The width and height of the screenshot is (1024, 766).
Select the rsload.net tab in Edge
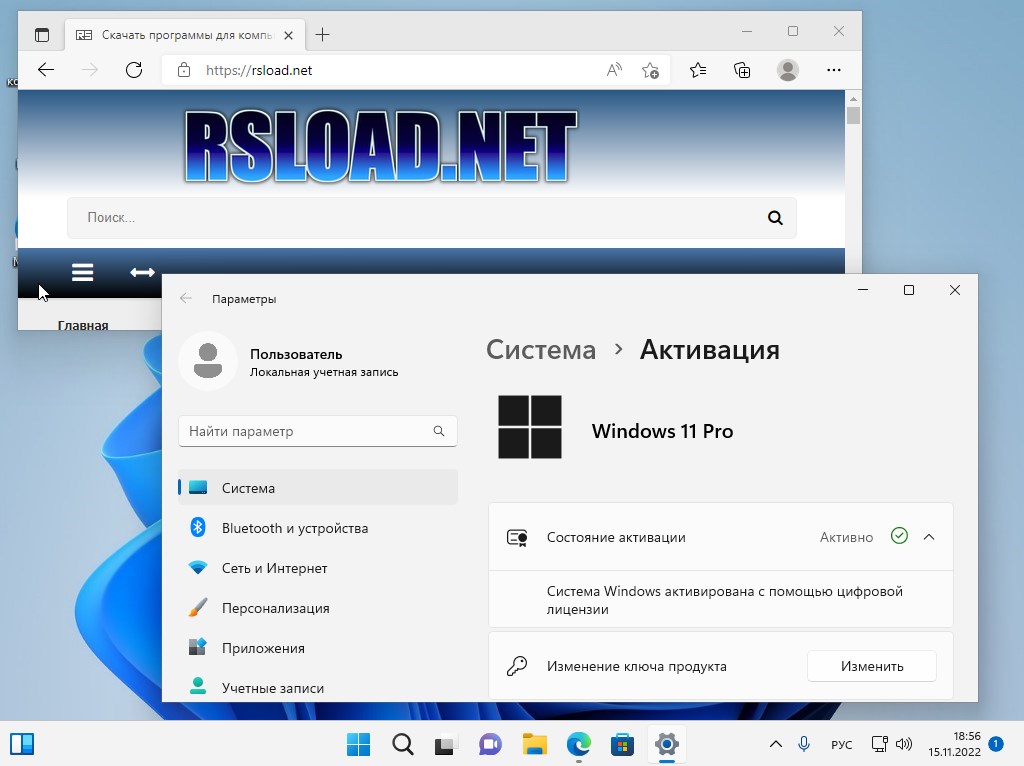pos(185,35)
